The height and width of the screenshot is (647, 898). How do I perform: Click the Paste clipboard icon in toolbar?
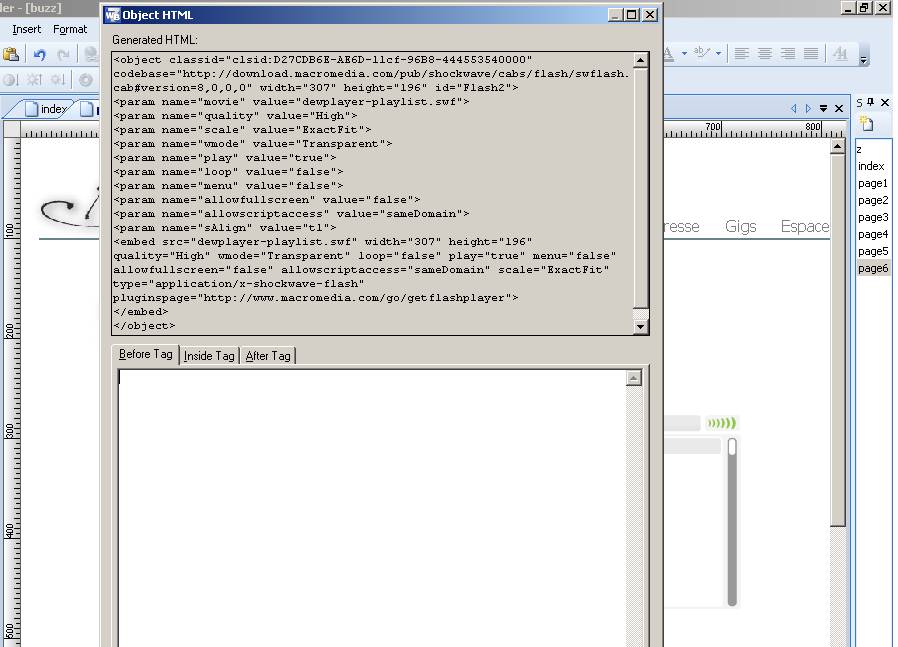coord(11,54)
